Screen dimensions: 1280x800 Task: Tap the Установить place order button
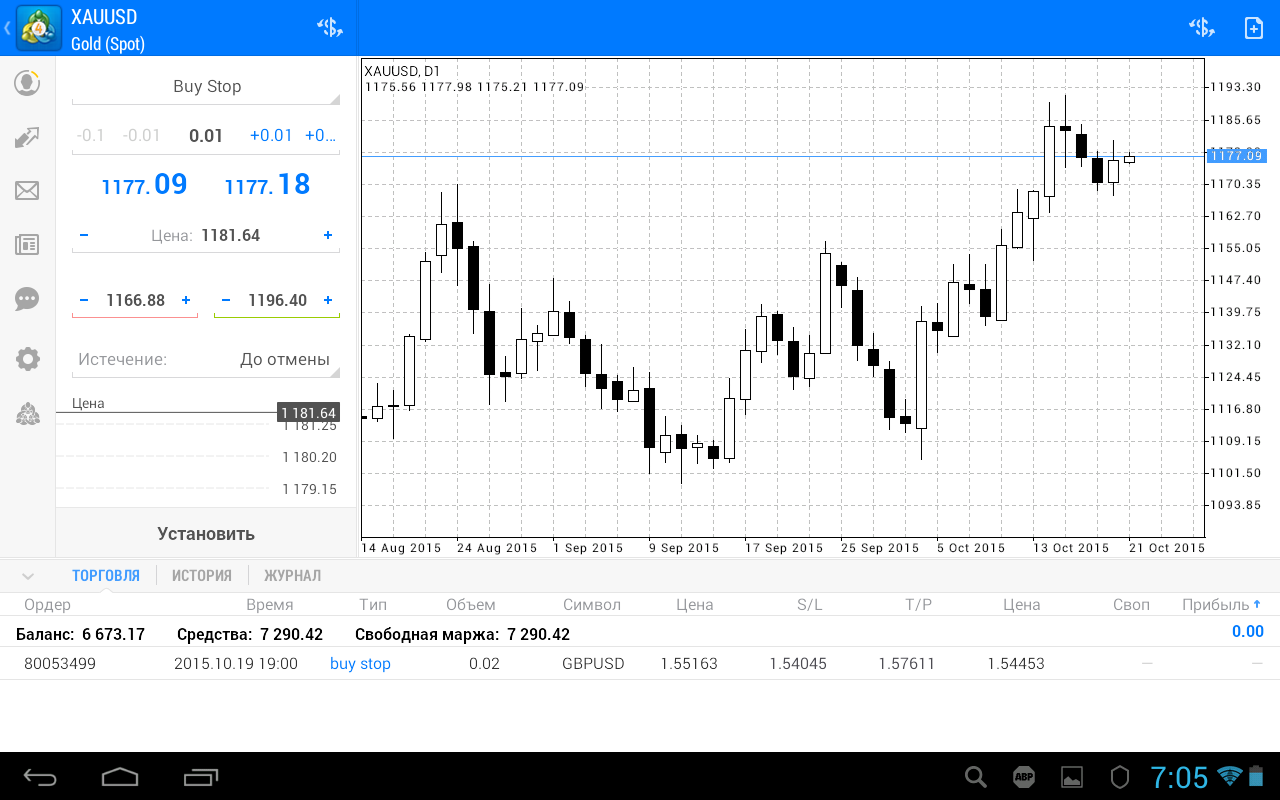[206, 534]
